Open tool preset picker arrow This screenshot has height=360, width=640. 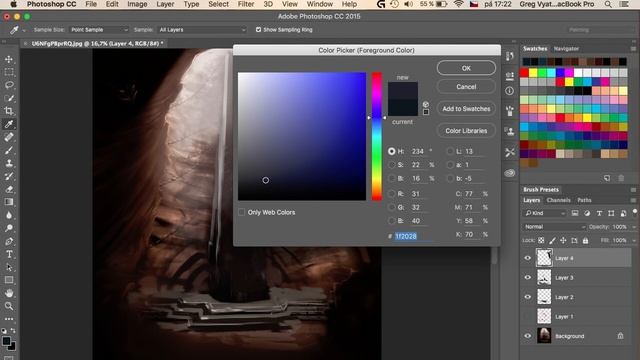point(24,30)
